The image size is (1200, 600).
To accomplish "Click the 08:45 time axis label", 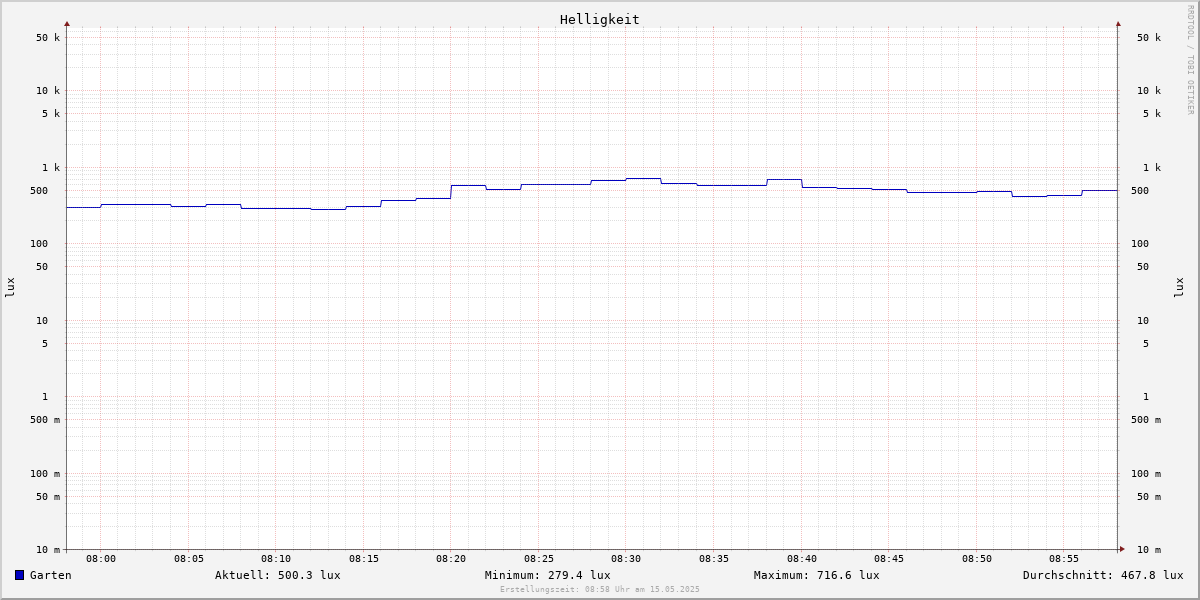I will [x=889, y=559].
